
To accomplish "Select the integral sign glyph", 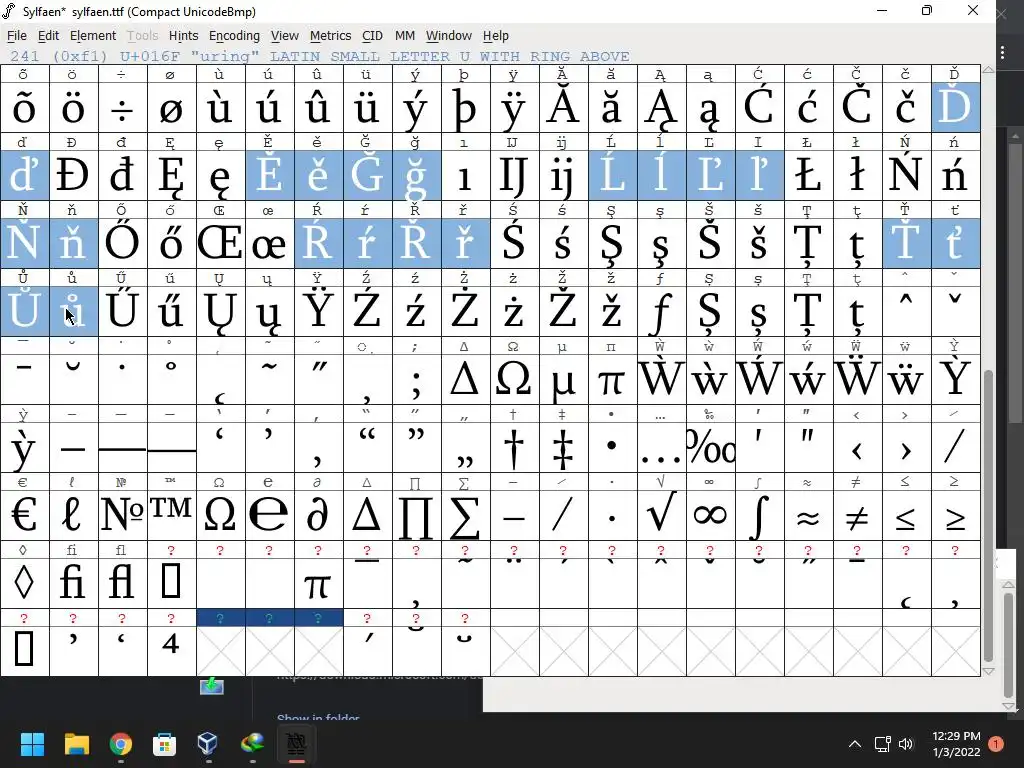I will coord(759,515).
